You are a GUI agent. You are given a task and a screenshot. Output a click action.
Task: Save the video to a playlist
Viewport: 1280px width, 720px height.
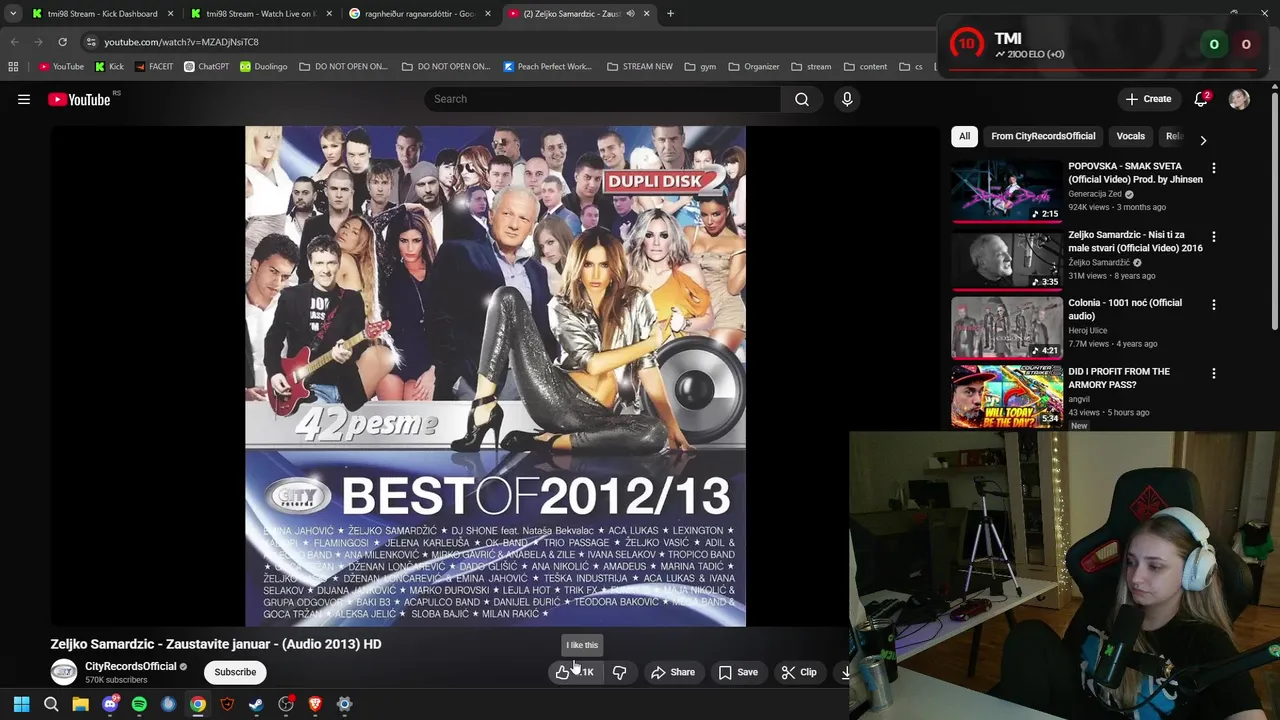click(x=738, y=672)
